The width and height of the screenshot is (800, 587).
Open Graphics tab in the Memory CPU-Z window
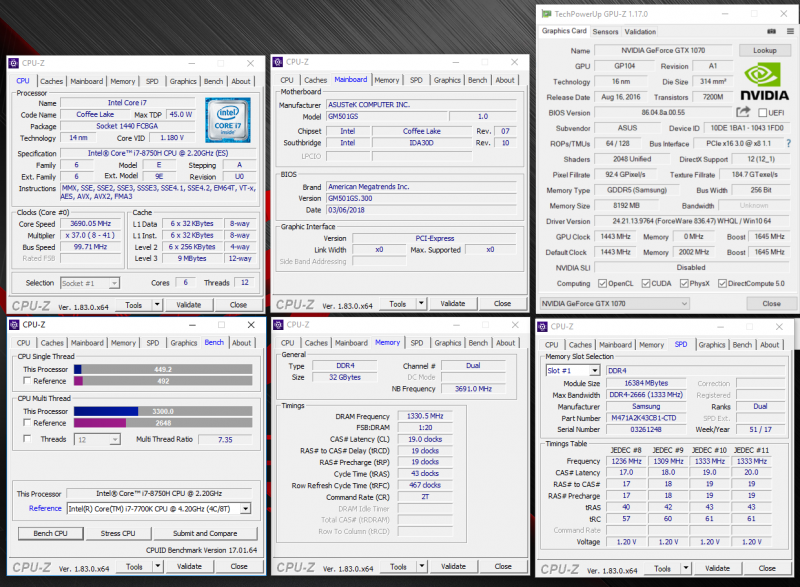point(447,343)
